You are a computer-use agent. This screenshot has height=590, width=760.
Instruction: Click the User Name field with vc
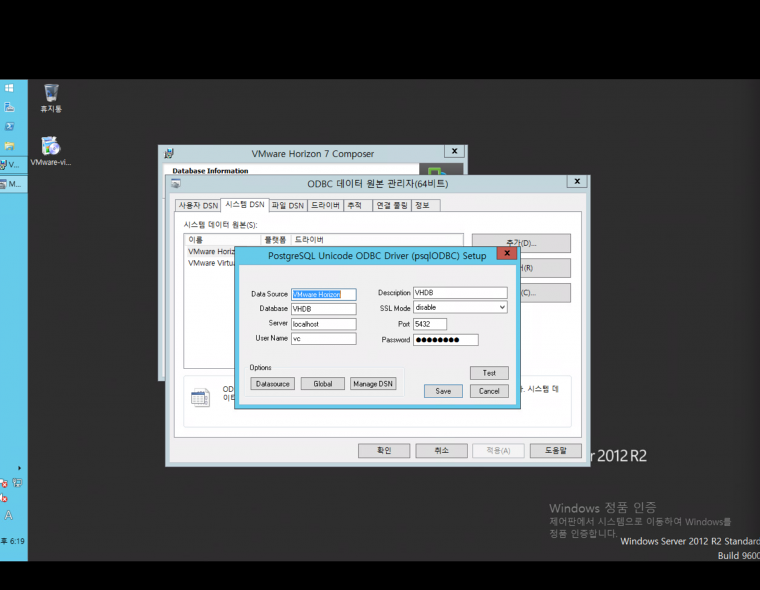(324, 338)
